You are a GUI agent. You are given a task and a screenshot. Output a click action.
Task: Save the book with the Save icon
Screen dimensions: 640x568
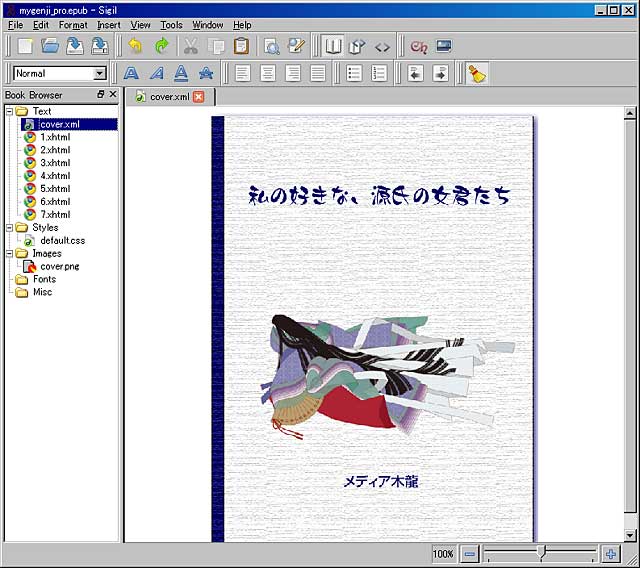click(75, 46)
